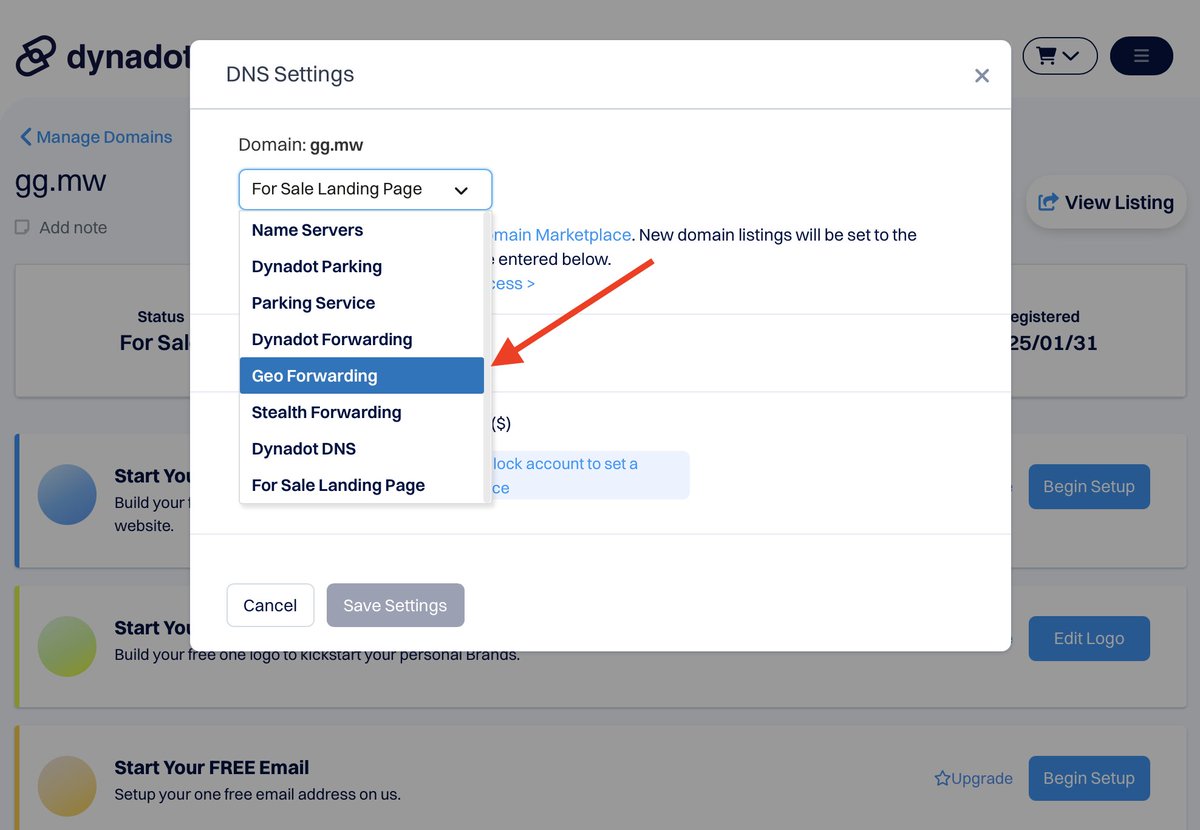Close the DNS Settings dialog with X
1200x830 pixels.
[982, 76]
